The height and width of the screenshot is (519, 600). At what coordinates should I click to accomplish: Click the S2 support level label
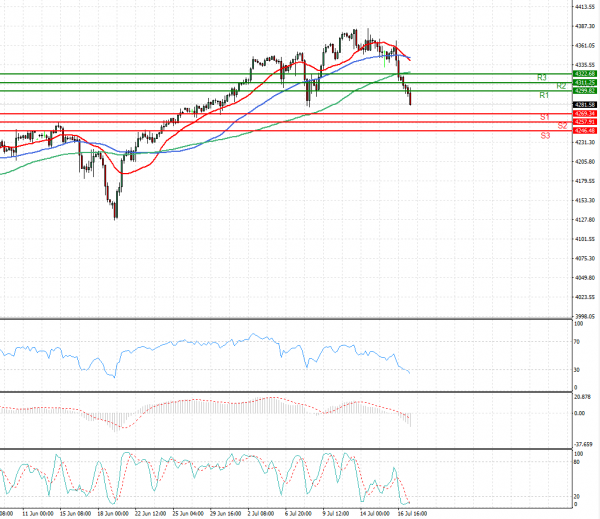(562, 126)
